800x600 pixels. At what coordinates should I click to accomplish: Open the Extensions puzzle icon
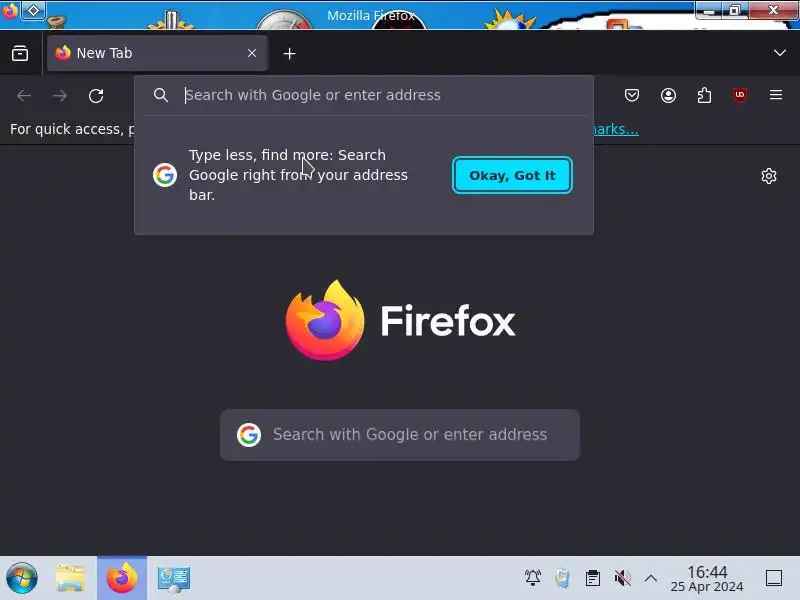click(x=704, y=95)
